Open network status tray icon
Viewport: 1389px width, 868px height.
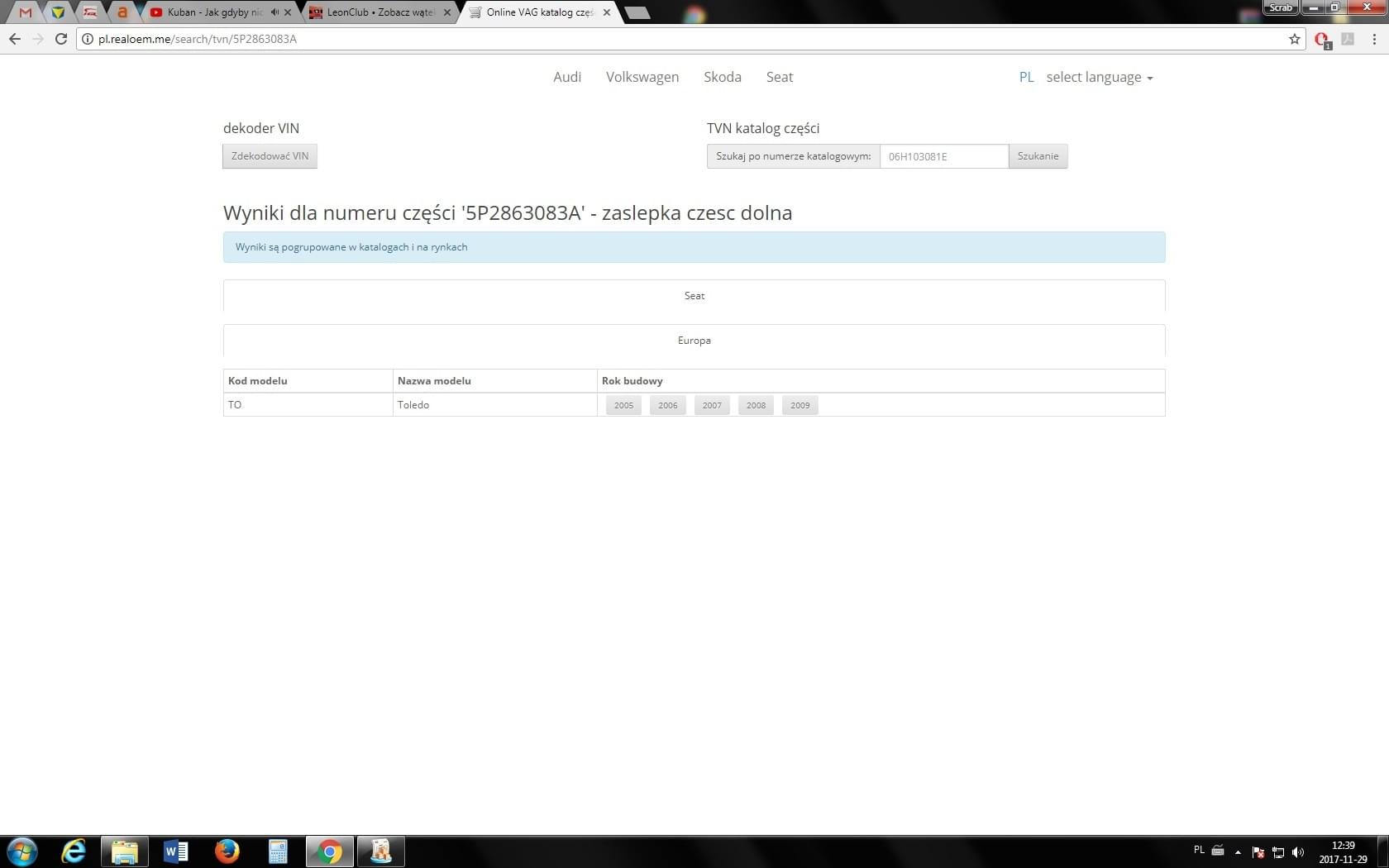click(x=1278, y=852)
